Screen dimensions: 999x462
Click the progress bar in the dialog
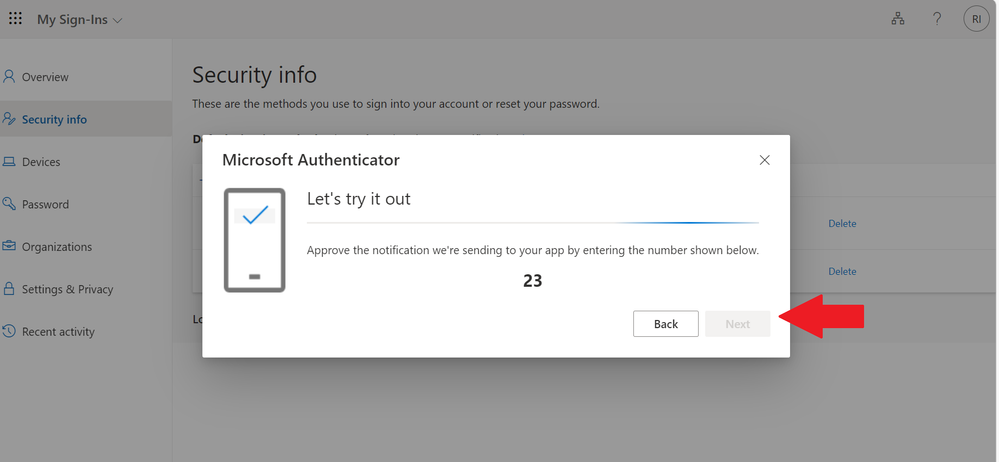(x=532, y=222)
